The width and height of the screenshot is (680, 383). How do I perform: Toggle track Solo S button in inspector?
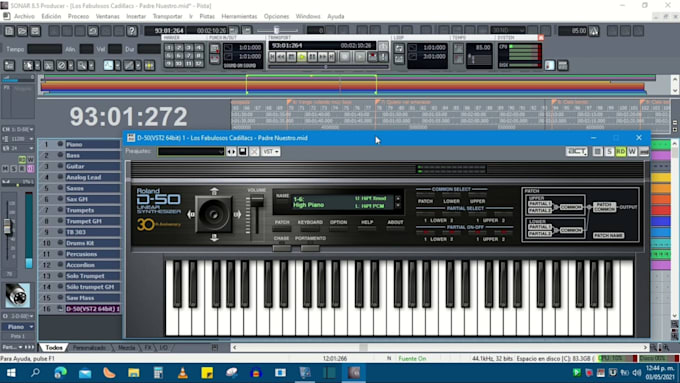(13, 168)
